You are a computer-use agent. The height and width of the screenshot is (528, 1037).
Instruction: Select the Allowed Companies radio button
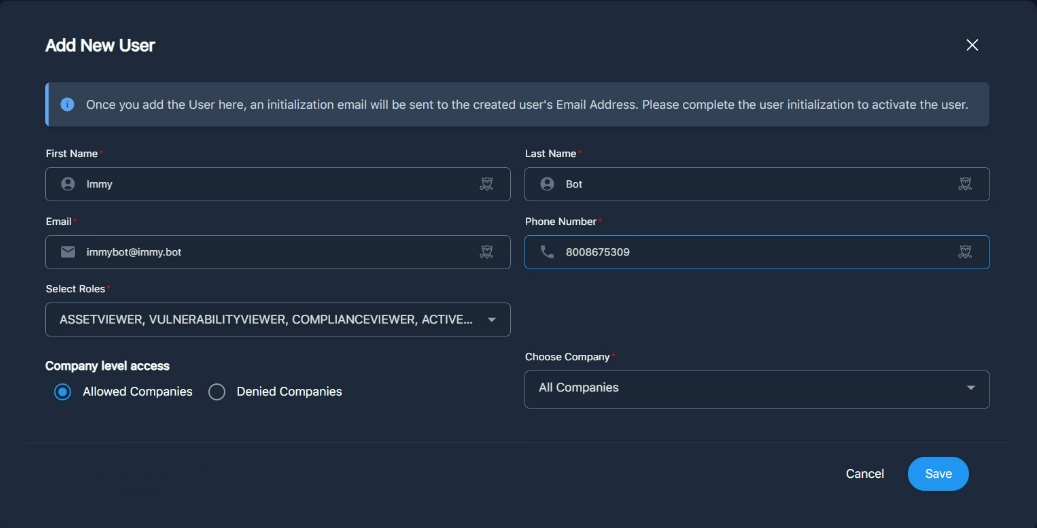tap(63, 392)
